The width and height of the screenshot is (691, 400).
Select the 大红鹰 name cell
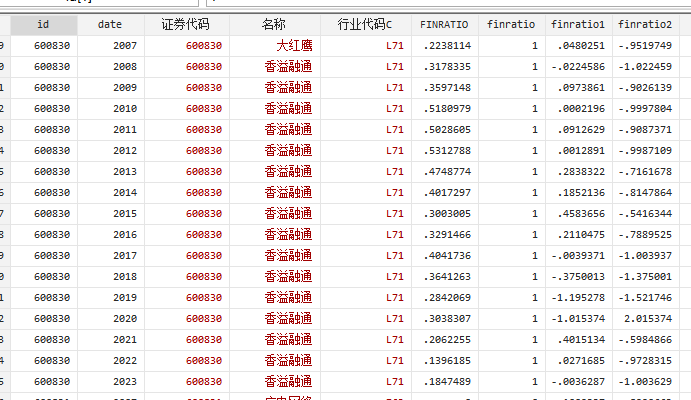(294, 45)
